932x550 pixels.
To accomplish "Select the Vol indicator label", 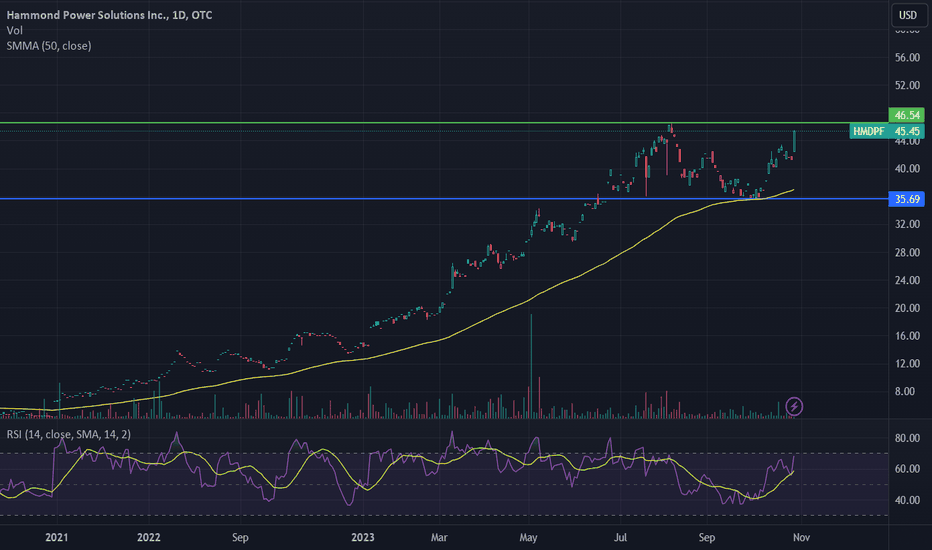I will (14, 30).
